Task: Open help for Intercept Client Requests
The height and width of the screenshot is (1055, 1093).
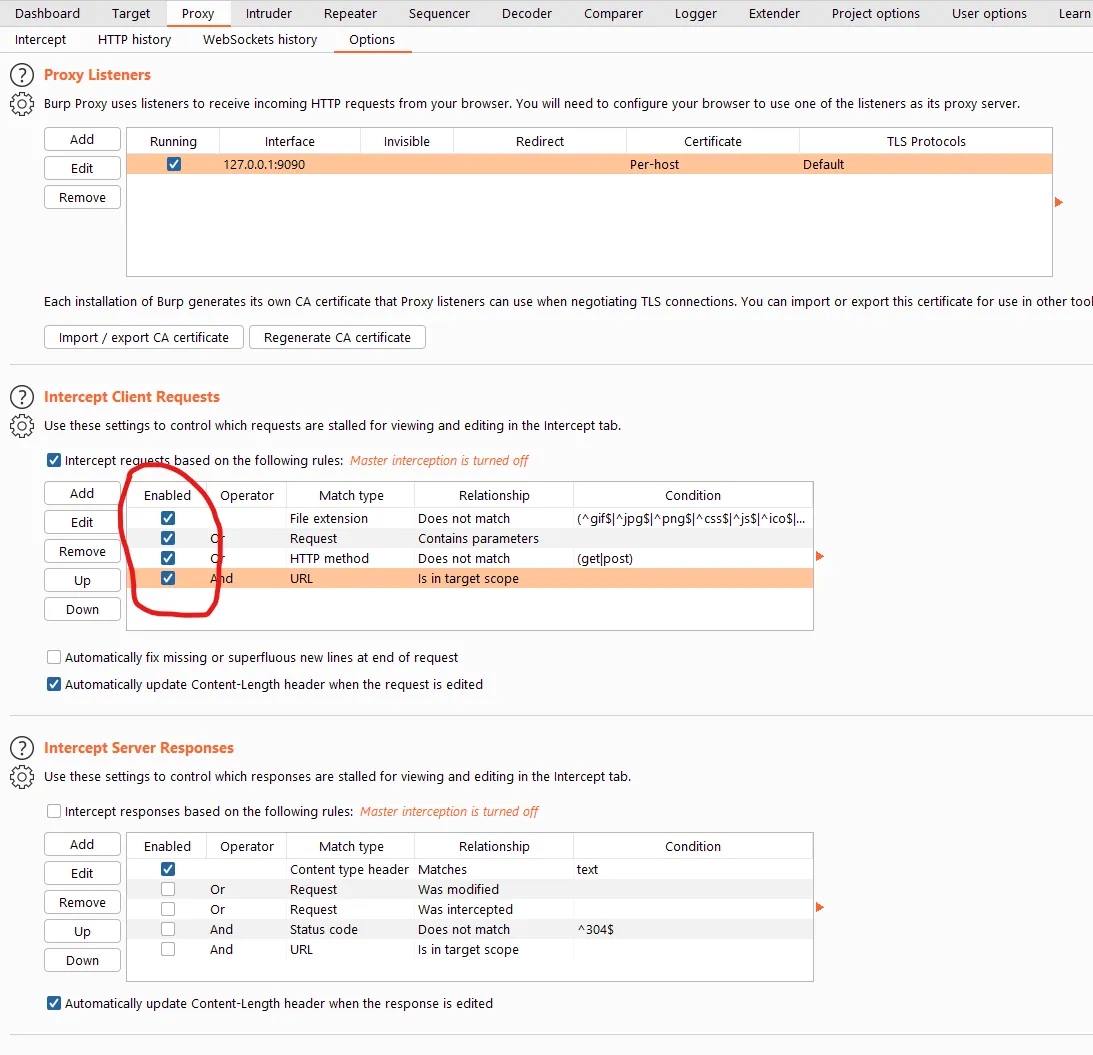Action: coord(22,397)
